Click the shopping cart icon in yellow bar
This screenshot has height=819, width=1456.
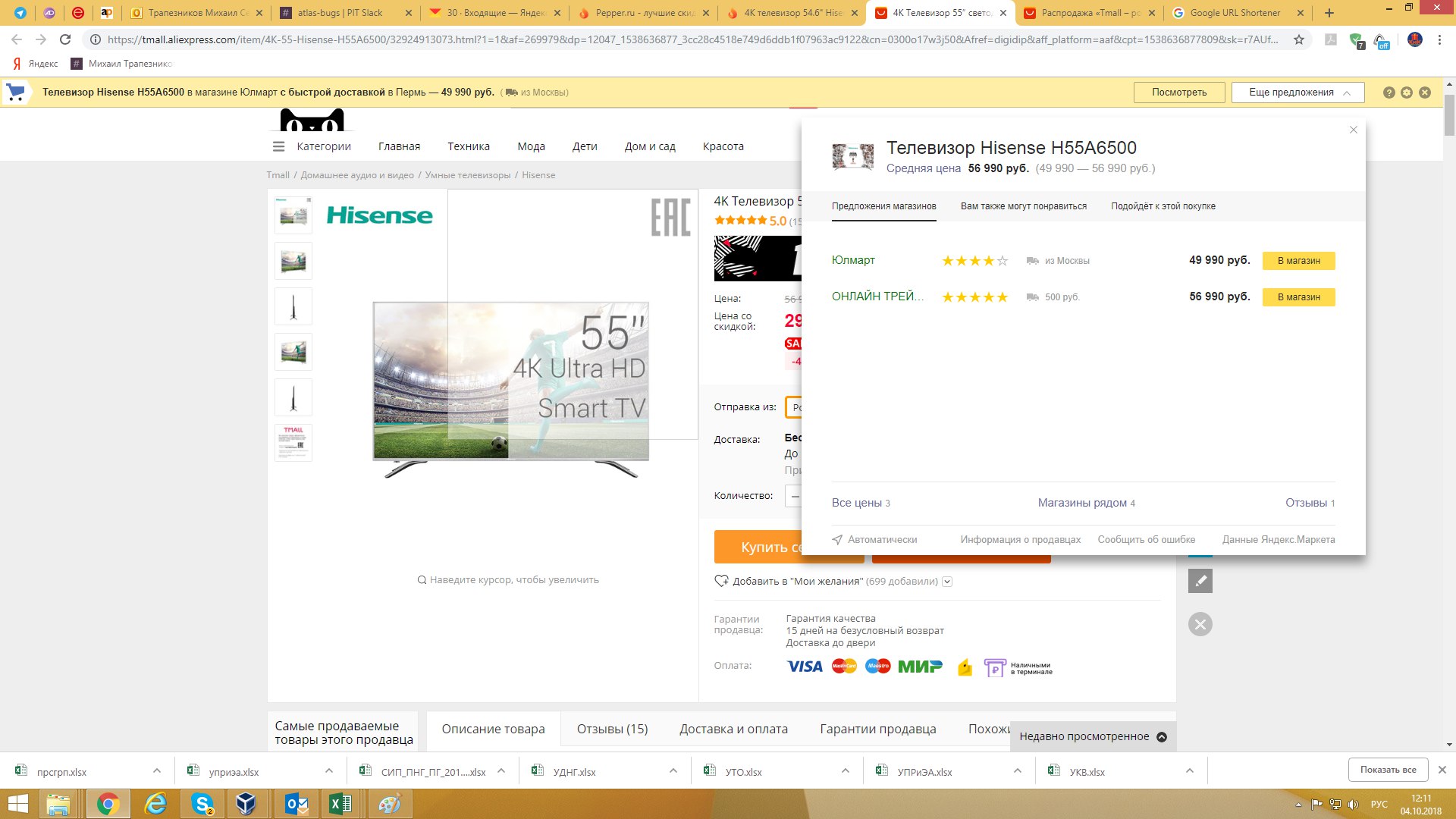15,93
